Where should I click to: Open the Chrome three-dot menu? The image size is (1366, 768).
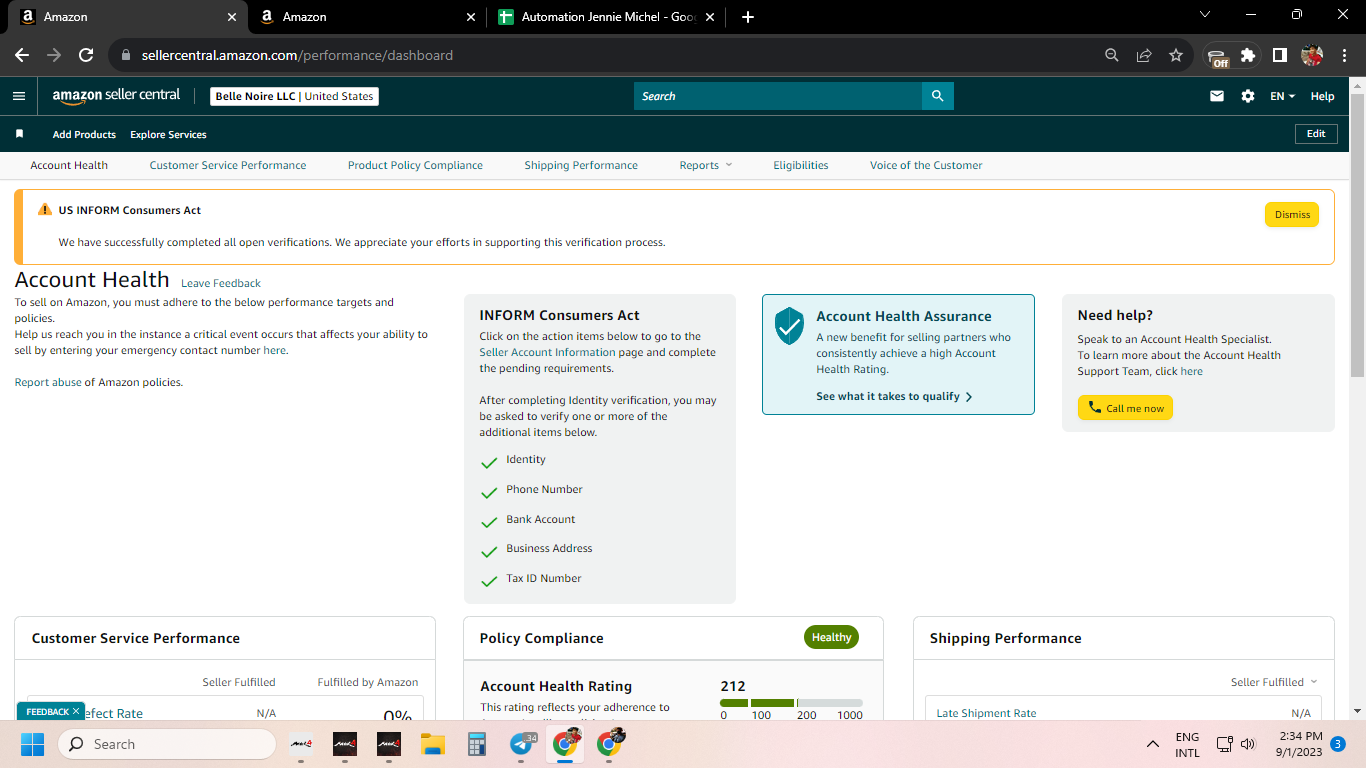(1344, 55)
